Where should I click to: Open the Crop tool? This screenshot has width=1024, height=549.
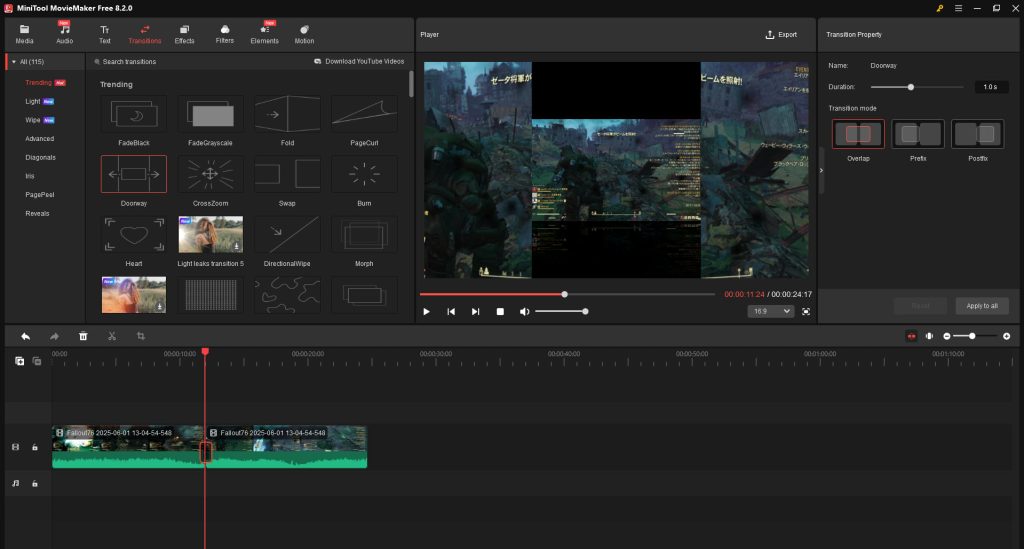coord(140,336)
